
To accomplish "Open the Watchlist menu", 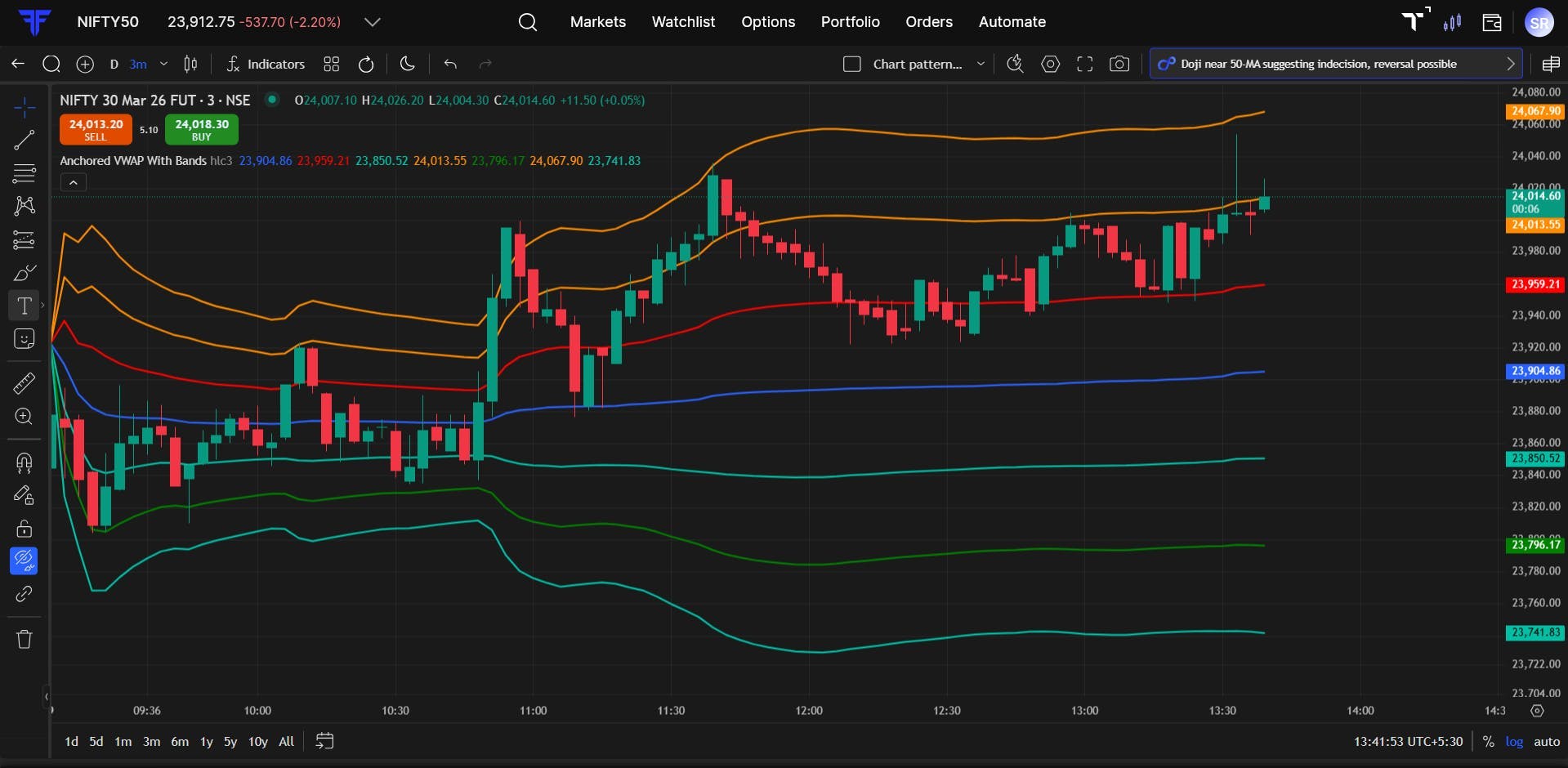I will 683,22.
